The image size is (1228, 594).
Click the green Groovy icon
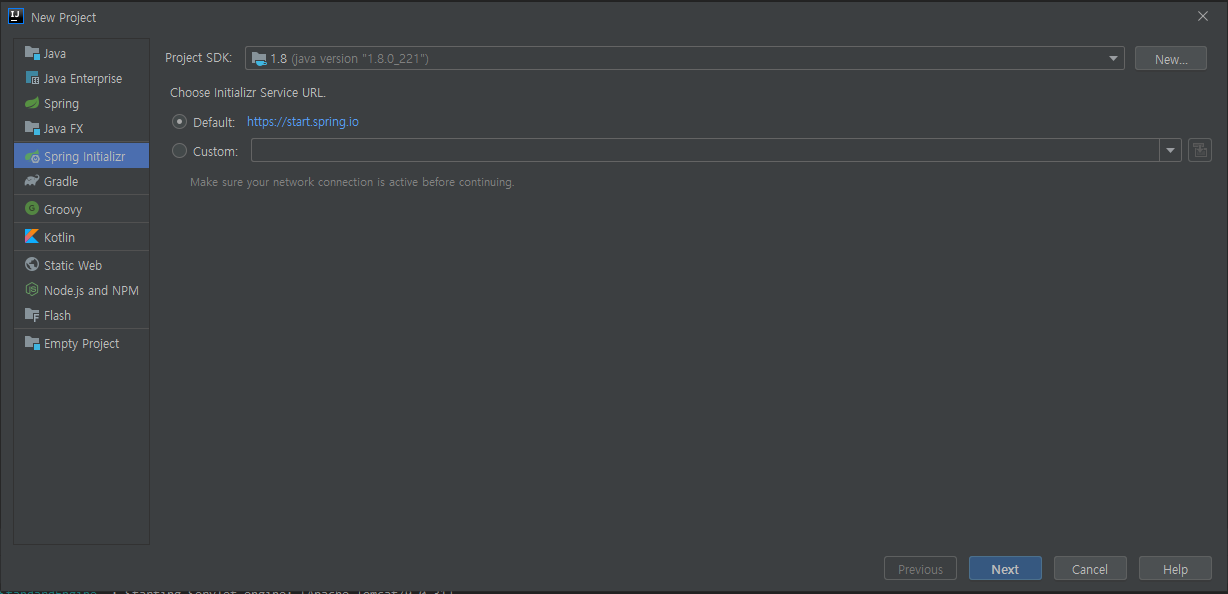(32, 209)
